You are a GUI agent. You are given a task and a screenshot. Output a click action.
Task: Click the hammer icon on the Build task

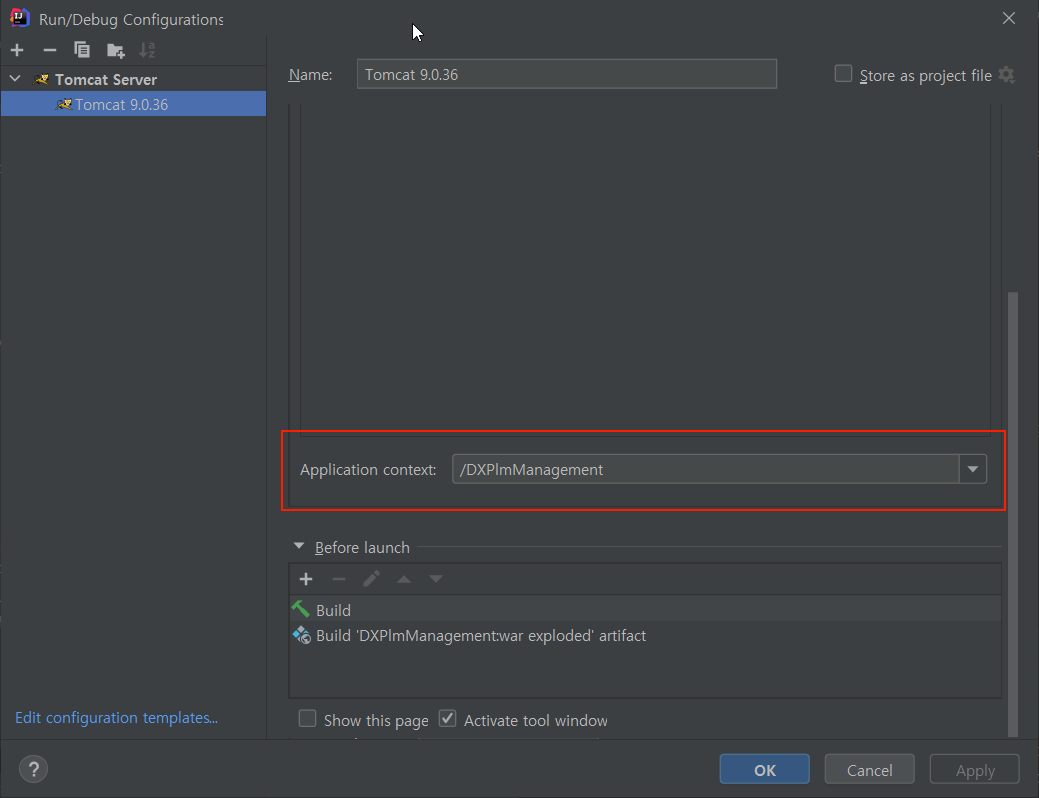[301, 609]
